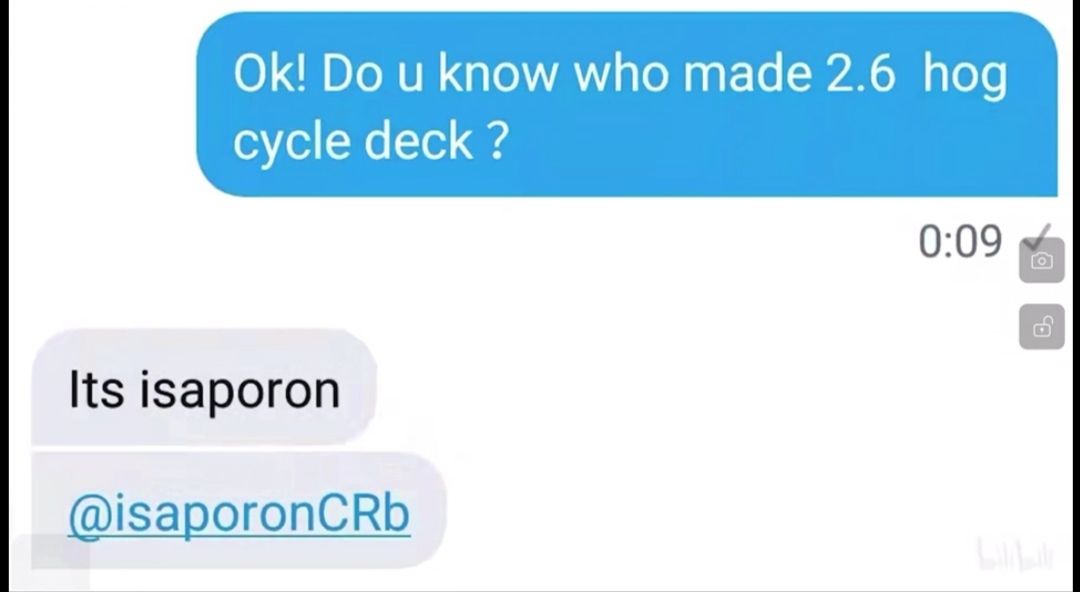Select the "cycle deck" text
1080x592 pixels.
coord(353,142)
